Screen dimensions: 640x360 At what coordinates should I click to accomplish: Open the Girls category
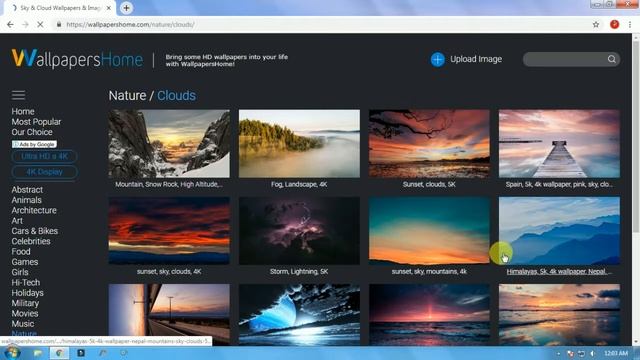20,272
